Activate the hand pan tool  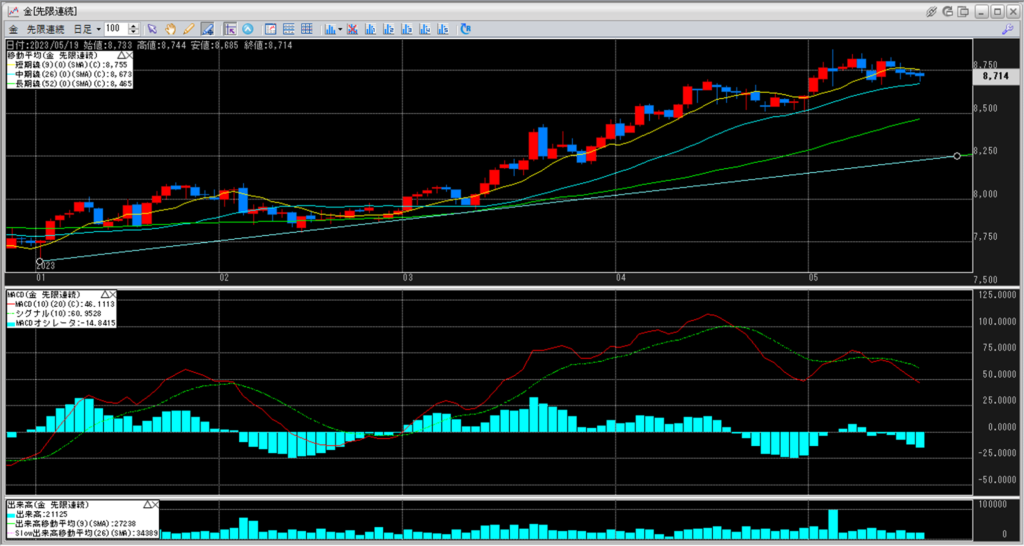click(170, 29)
